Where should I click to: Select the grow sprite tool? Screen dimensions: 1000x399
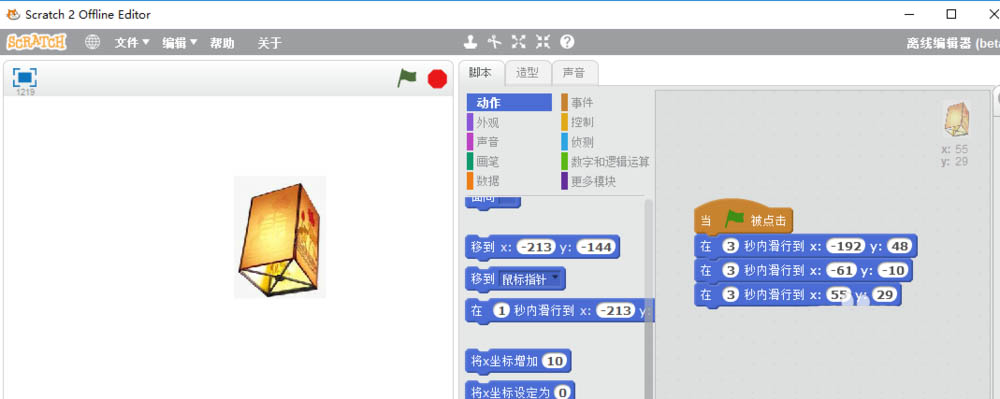click(x=518, y=42)
